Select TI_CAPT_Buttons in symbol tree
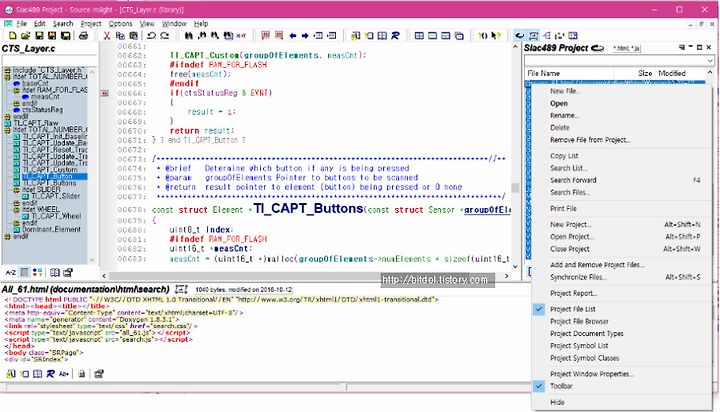Screen dimensions: 720x412 click(x=49, y=183)
